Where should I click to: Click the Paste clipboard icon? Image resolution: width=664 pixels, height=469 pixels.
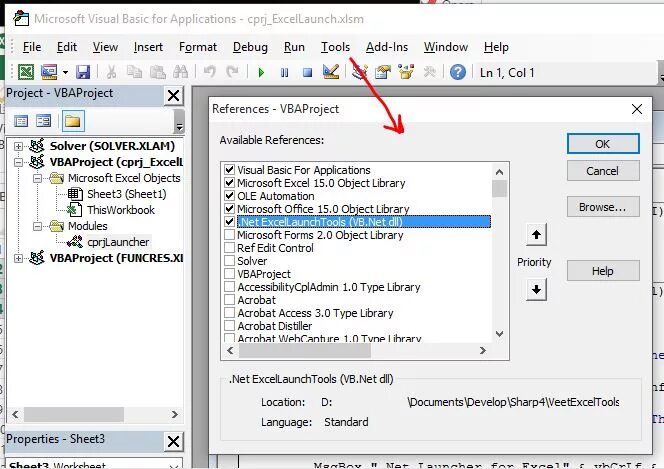pyautogui.click(x=158, y=72)
